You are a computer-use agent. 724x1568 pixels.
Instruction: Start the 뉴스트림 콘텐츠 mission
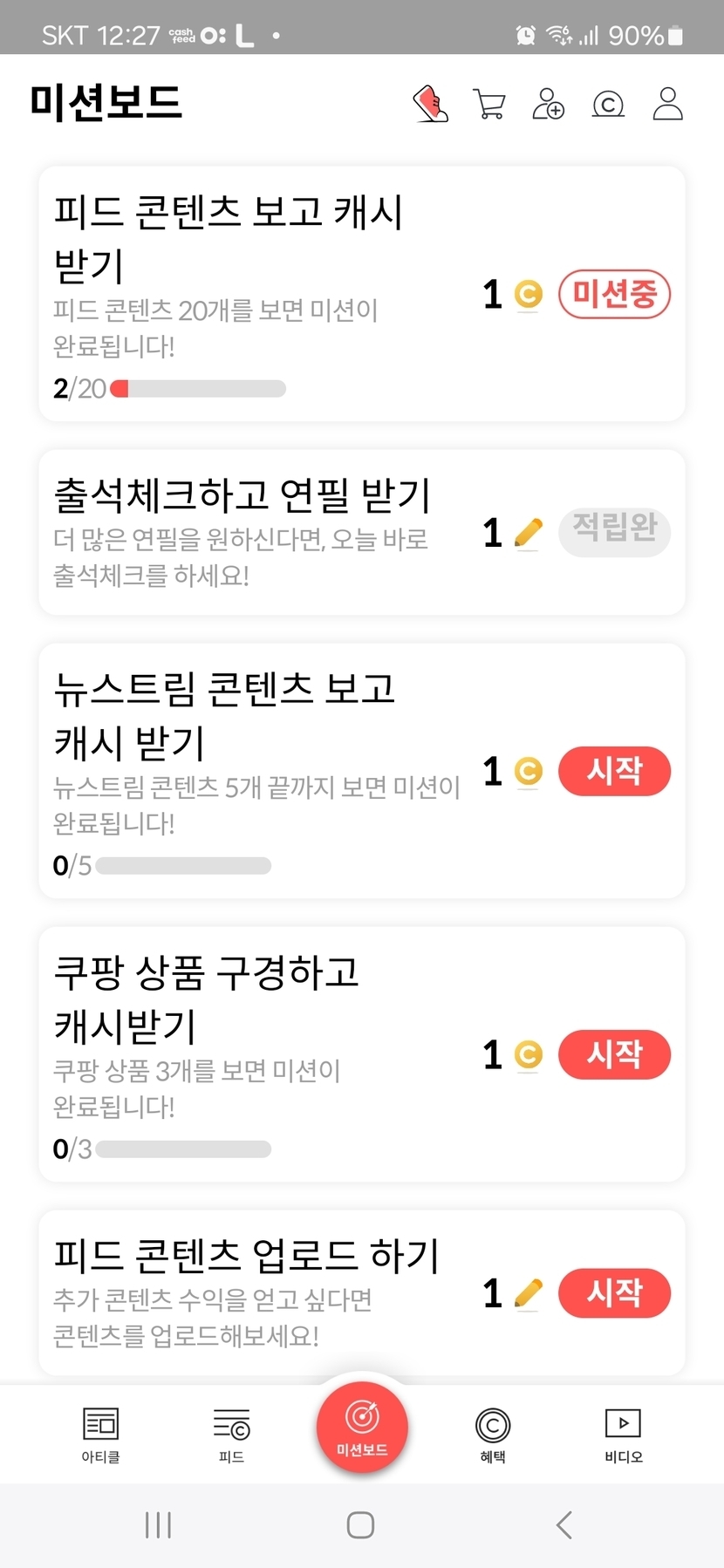point(614,771)
